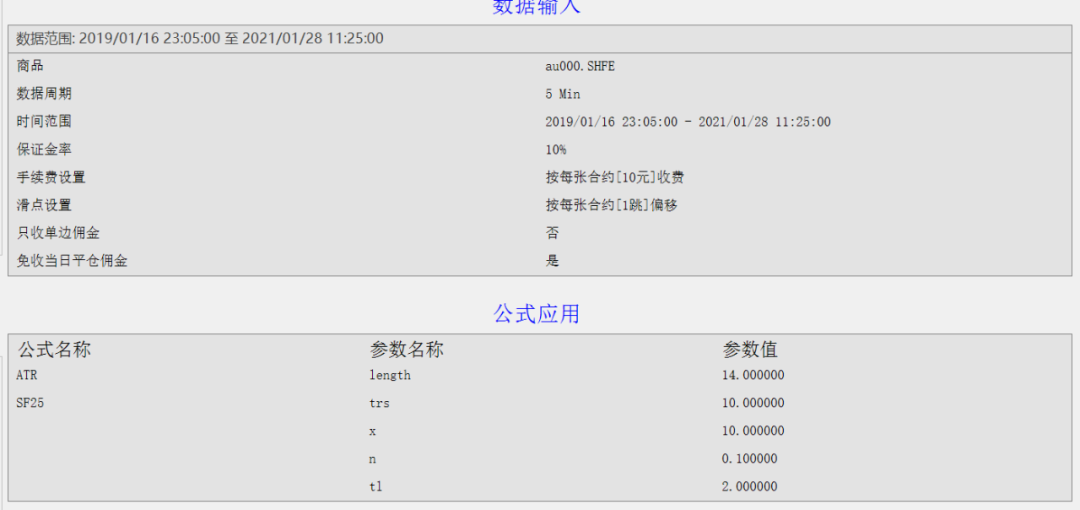
Task: Click the 公式名称 column header
Action: click(x=54, y=349)
